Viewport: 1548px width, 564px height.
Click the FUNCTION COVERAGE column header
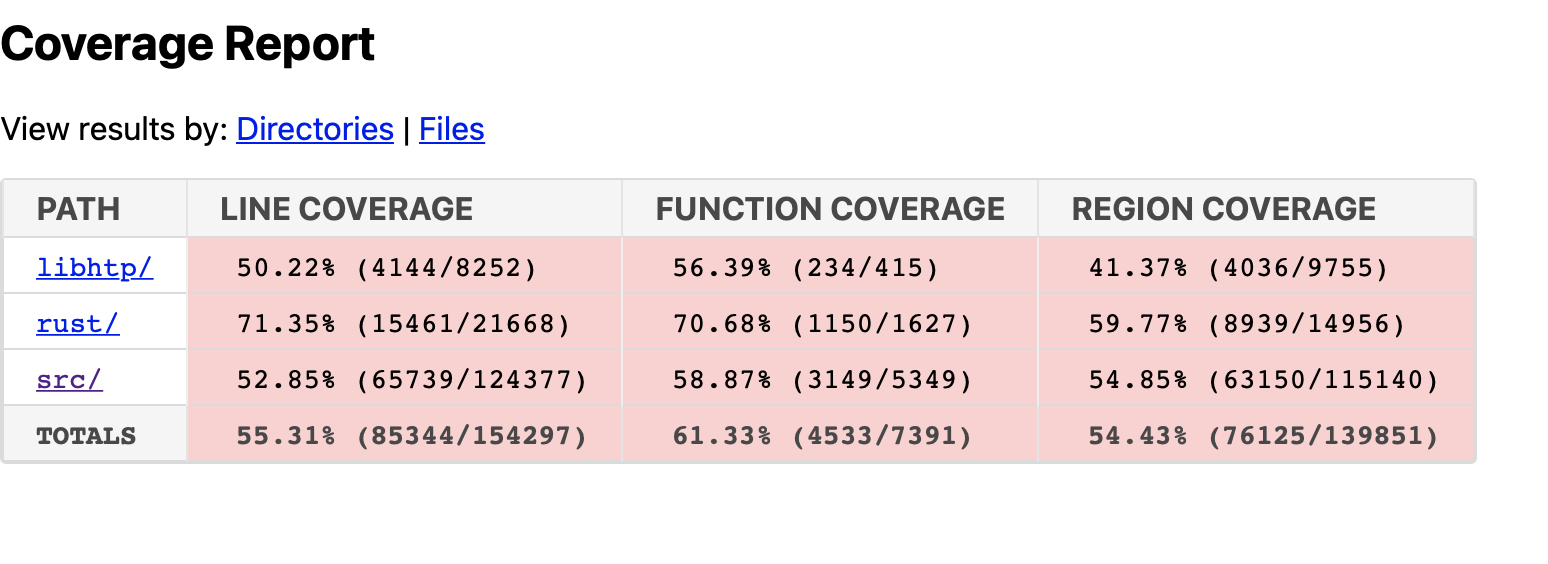tap(830, 208)
